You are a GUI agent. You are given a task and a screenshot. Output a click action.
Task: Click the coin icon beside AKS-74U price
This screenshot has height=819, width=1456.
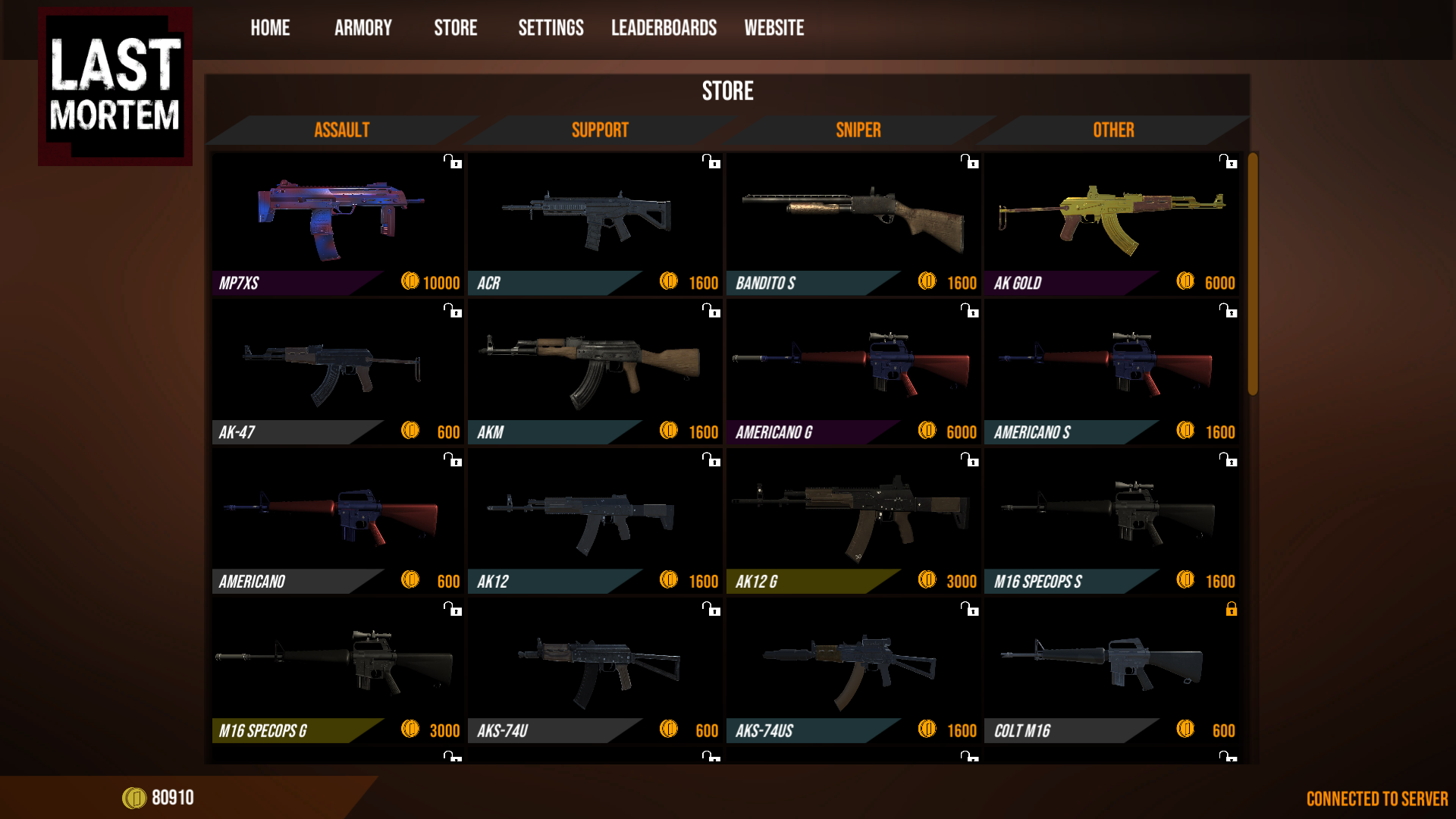(669, 730)
